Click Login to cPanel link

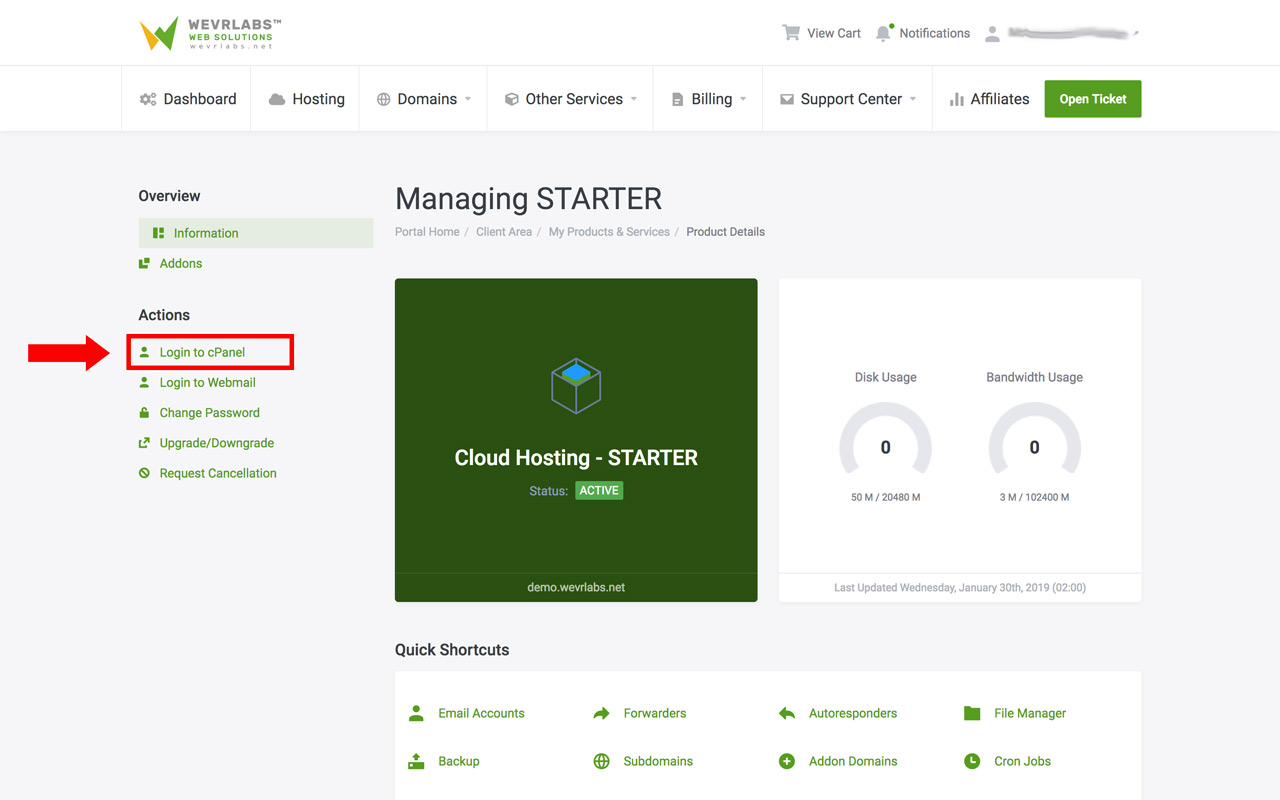202,352
